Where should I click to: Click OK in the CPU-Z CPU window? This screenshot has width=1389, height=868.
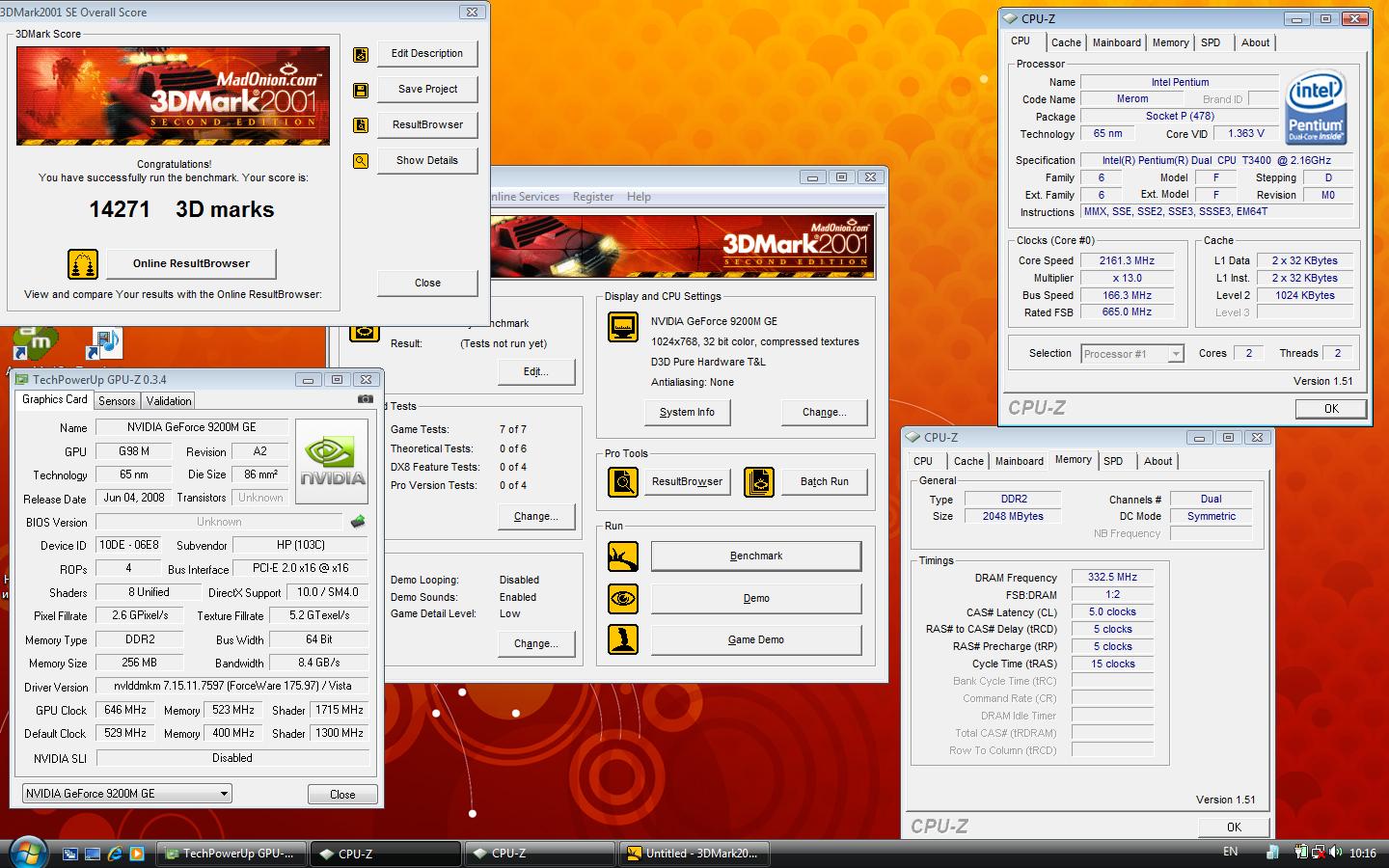[1331, 409]
